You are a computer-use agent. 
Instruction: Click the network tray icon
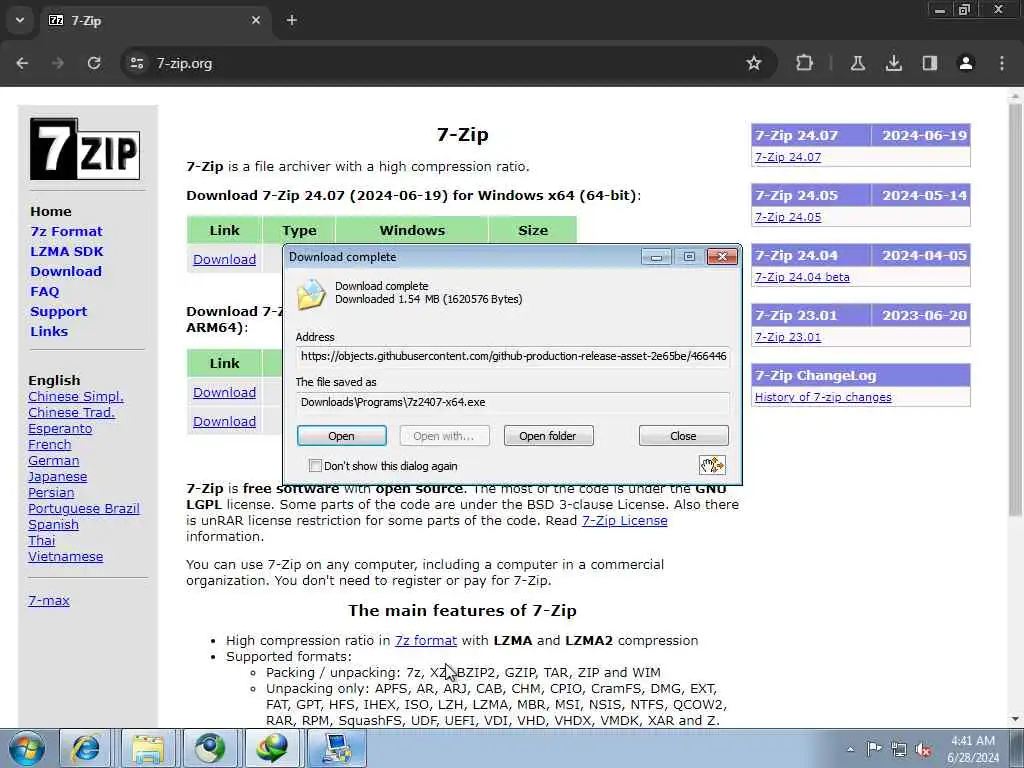point(899,749)
